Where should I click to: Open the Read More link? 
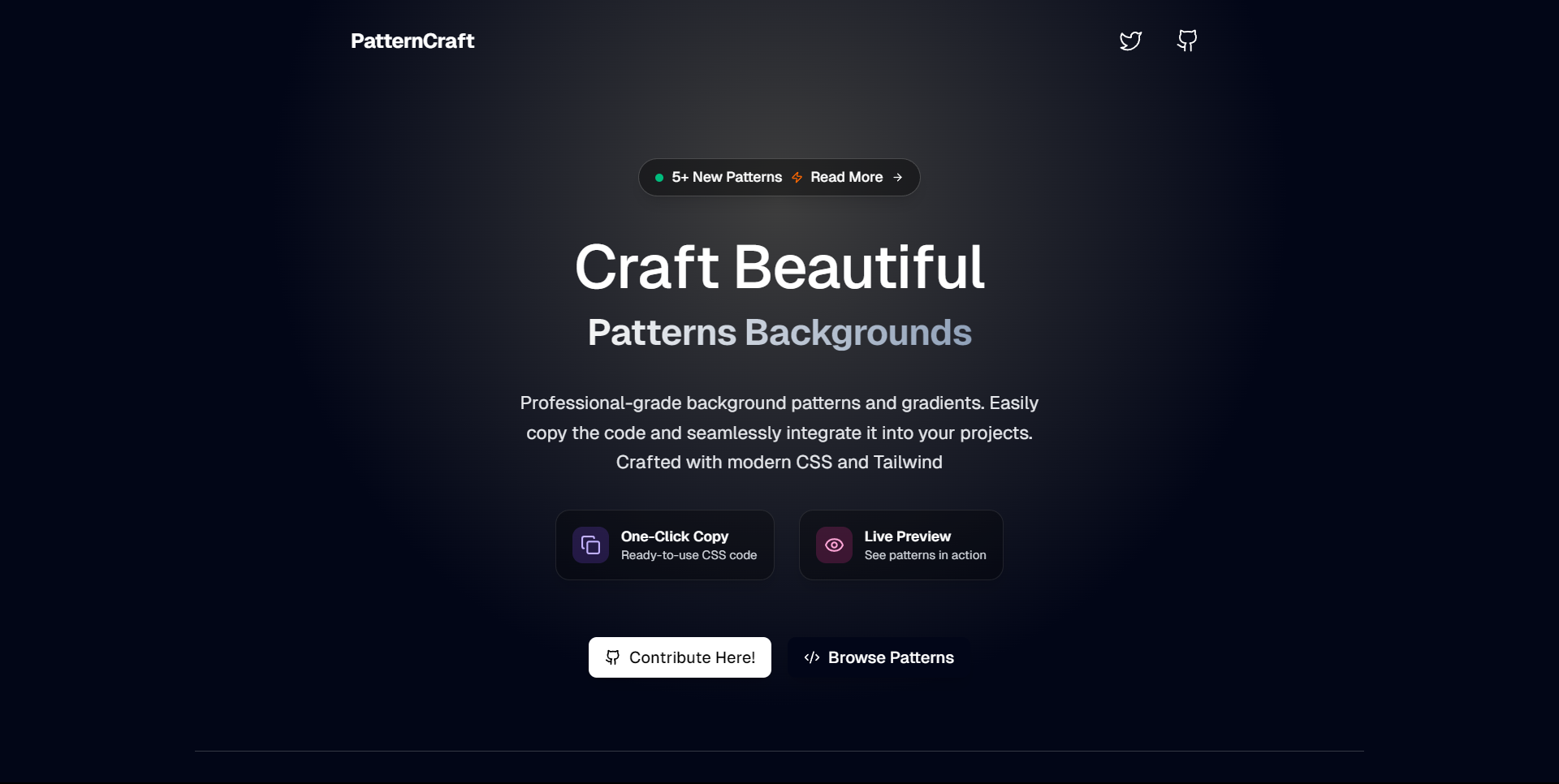pos(846,177)
